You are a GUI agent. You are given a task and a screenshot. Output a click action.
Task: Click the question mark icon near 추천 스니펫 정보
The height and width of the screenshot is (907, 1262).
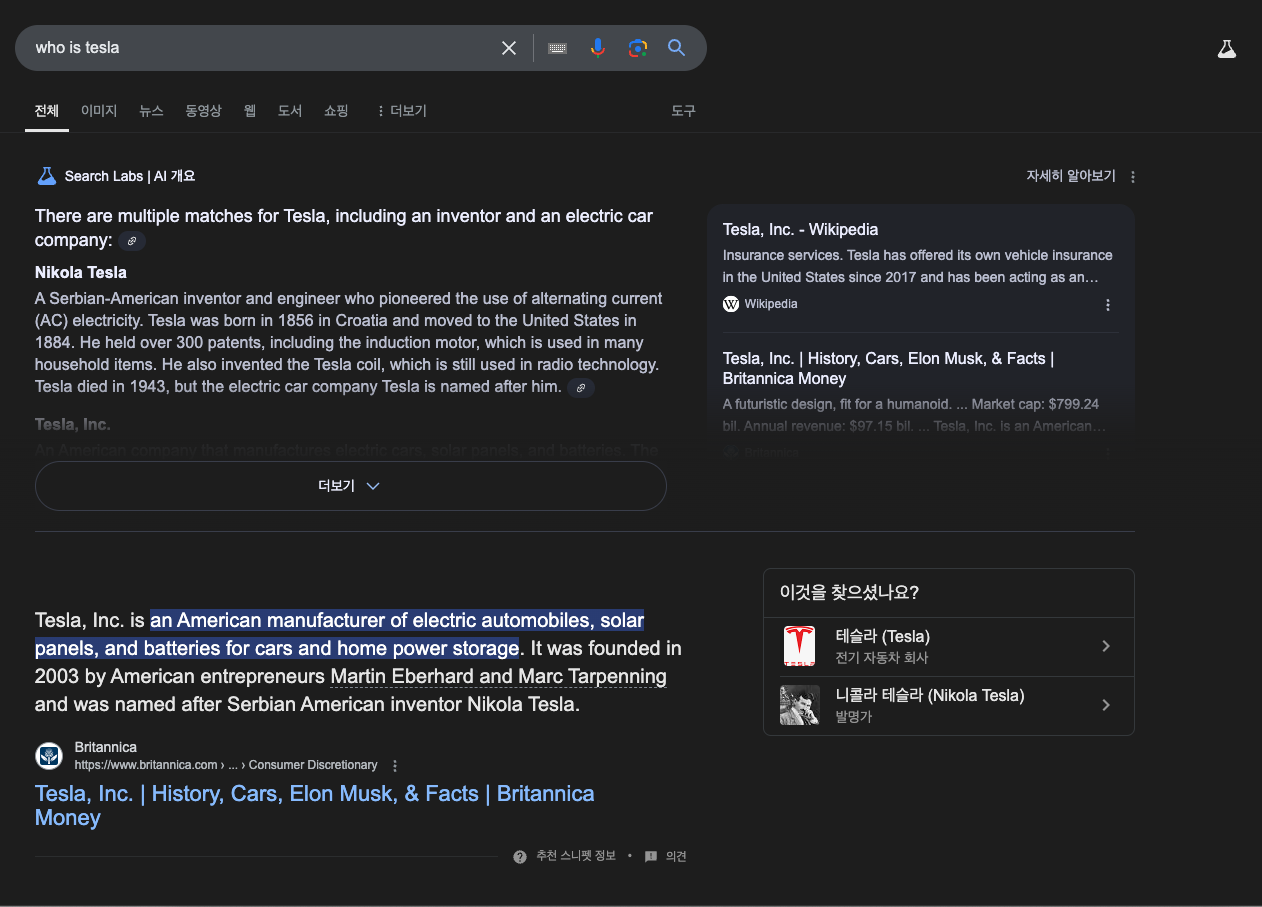click(520, 856)
